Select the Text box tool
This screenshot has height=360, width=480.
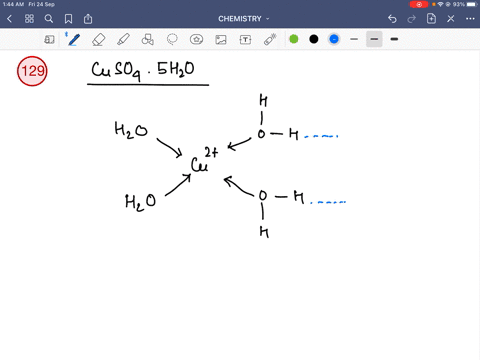245,40
